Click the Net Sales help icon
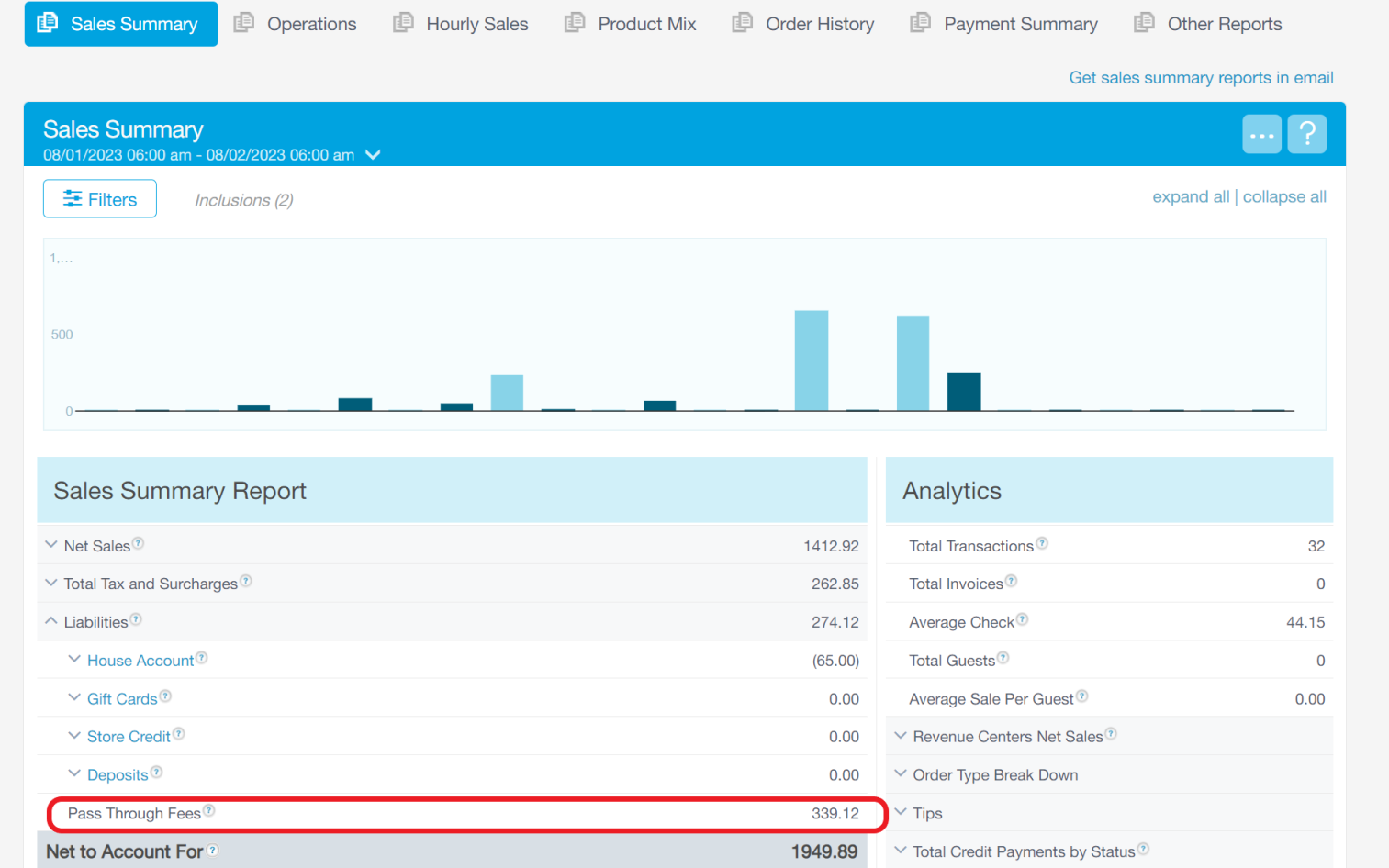Screen dimensions: 1389x868 click(138, 543)
